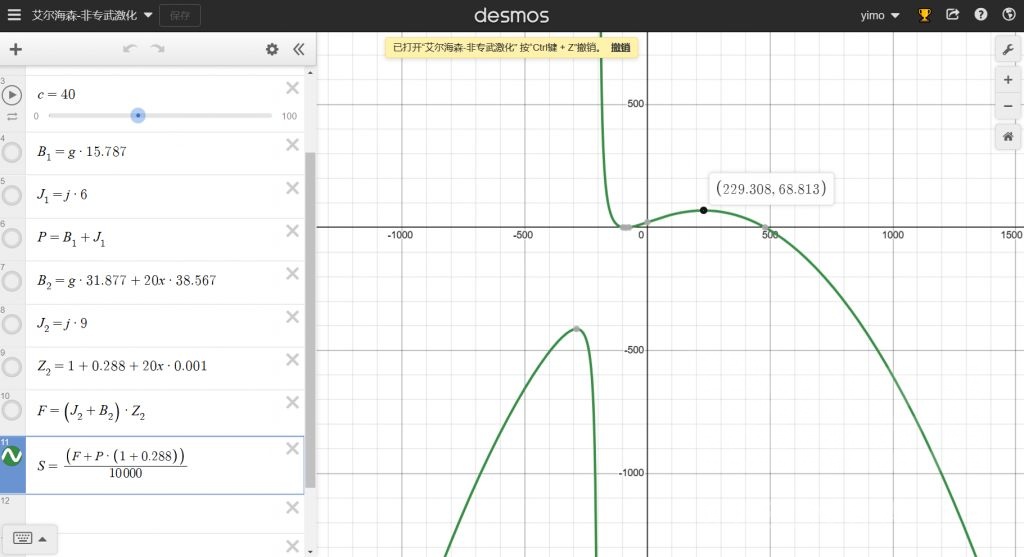The height and width of the screenshot is (557, 1024).
Task: Reset the graph to the default home view
Action: click(x=1008, y=136)
